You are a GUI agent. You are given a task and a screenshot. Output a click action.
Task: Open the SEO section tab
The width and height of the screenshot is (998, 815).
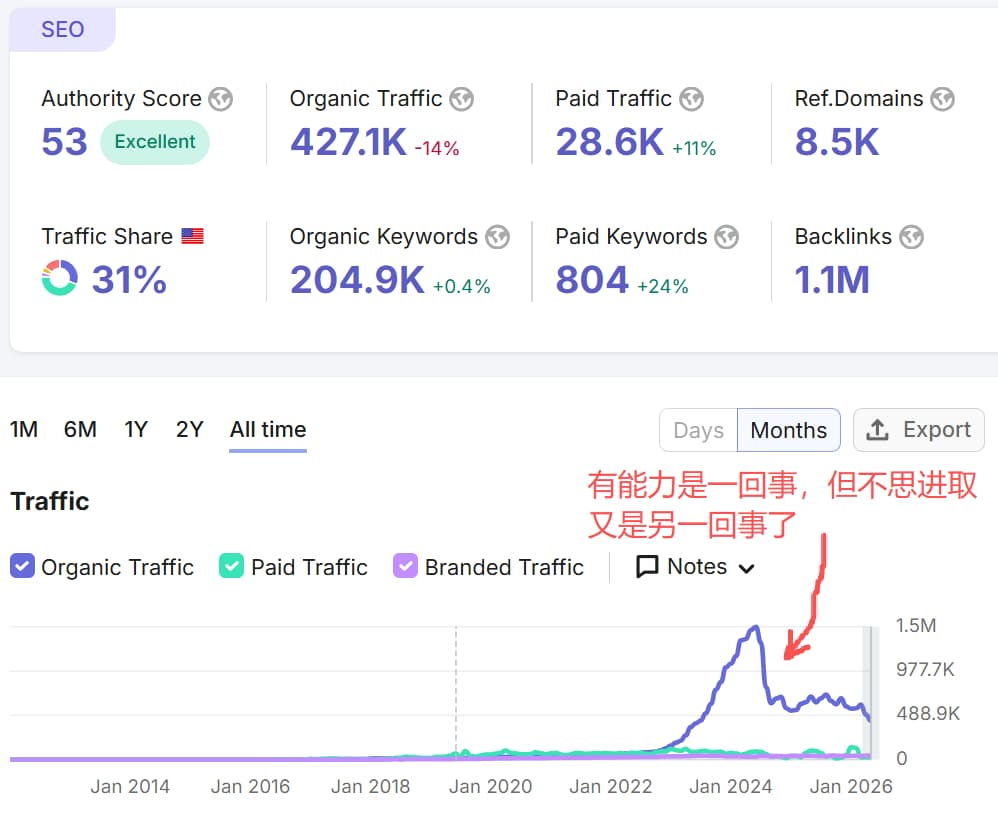62,29
